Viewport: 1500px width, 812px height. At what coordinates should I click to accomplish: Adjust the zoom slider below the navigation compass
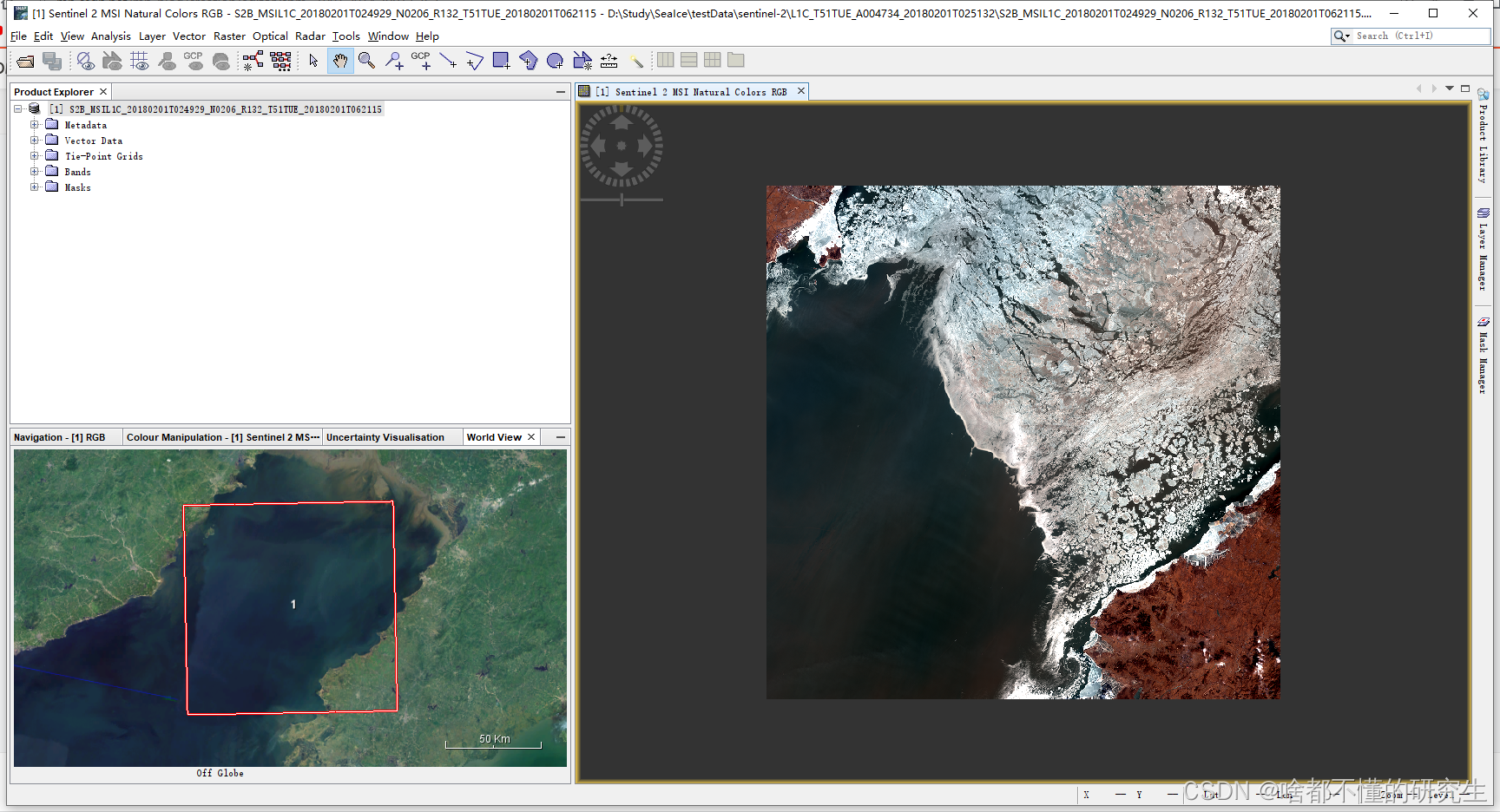point(622,198)
